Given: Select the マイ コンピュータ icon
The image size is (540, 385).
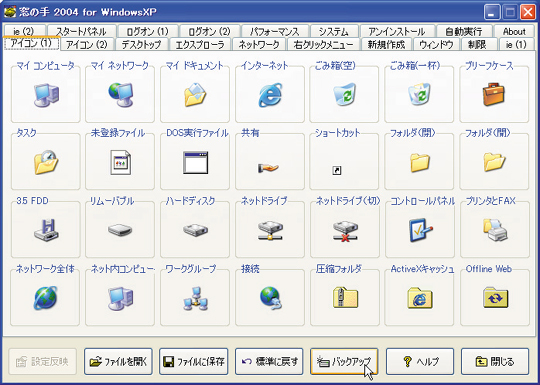Looking at the screenshot, I should pos(46,95).
